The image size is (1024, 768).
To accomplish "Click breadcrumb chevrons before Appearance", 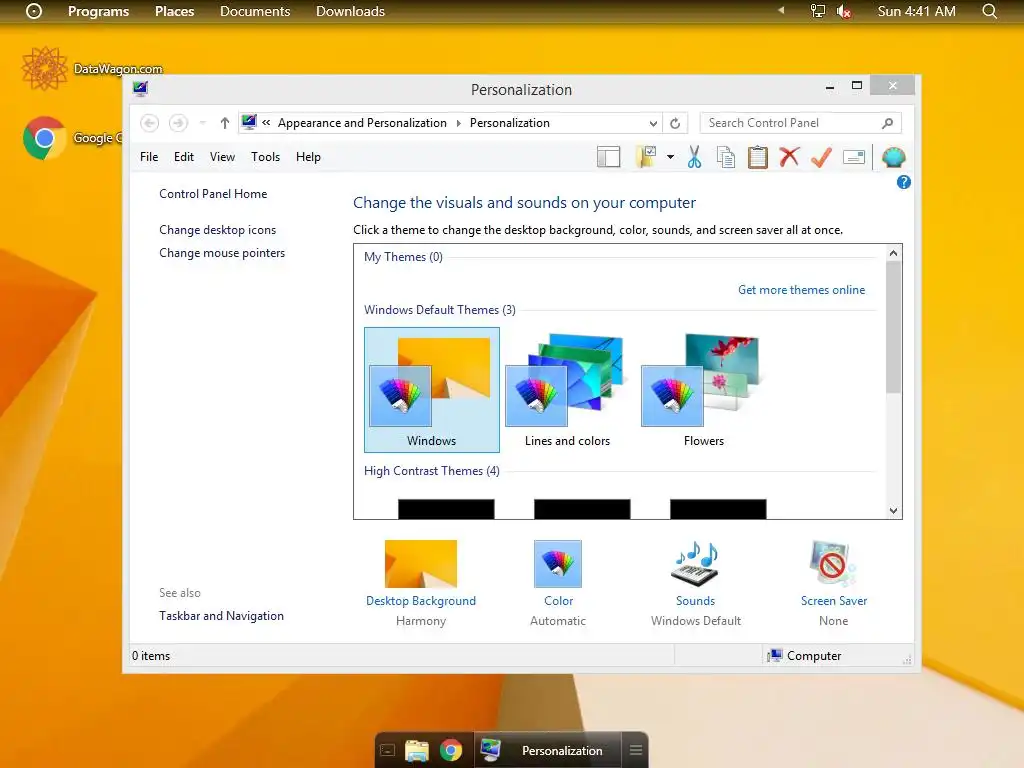I will tap(266, 122).
